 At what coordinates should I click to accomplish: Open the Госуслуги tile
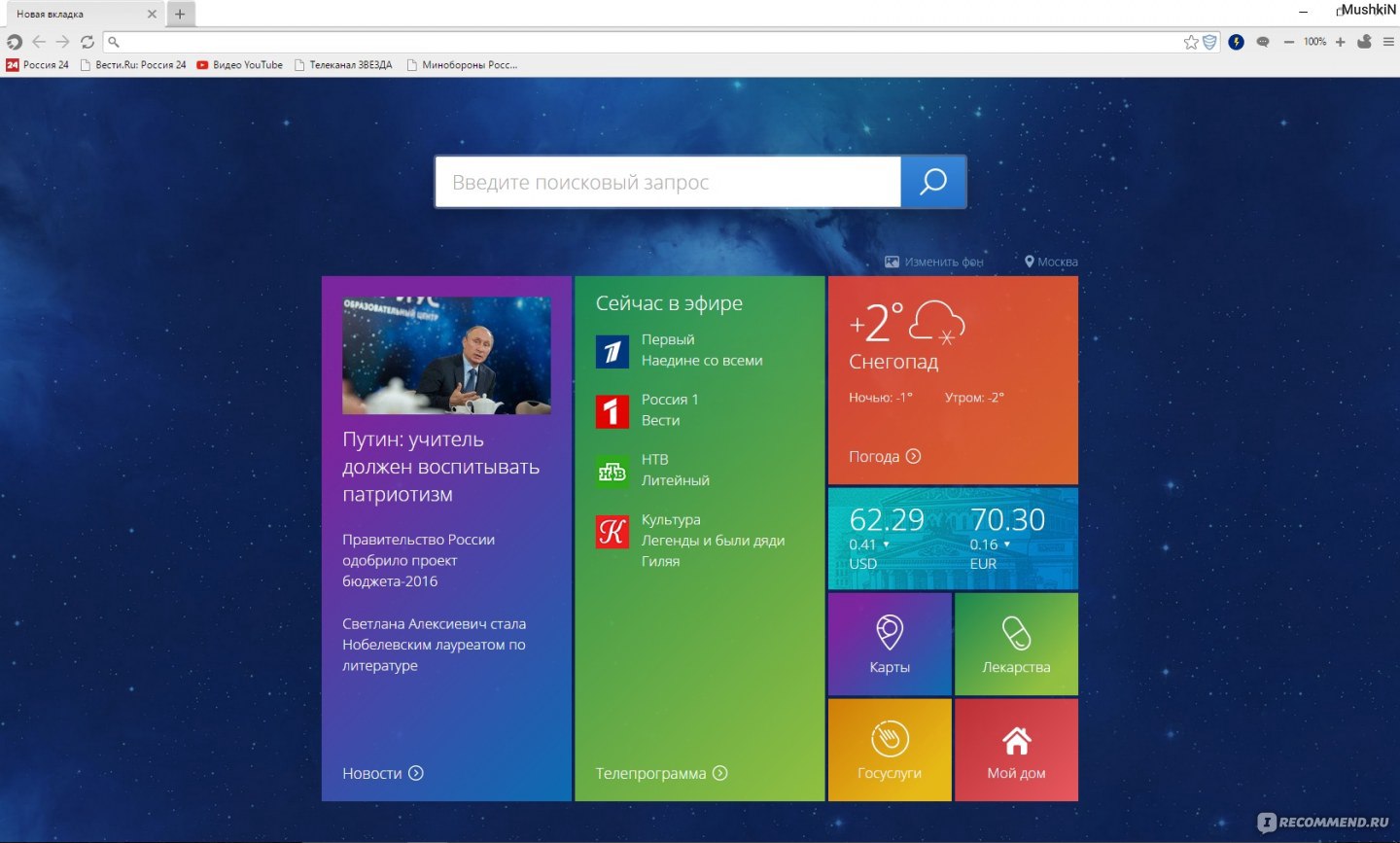[x=890, y=750]
